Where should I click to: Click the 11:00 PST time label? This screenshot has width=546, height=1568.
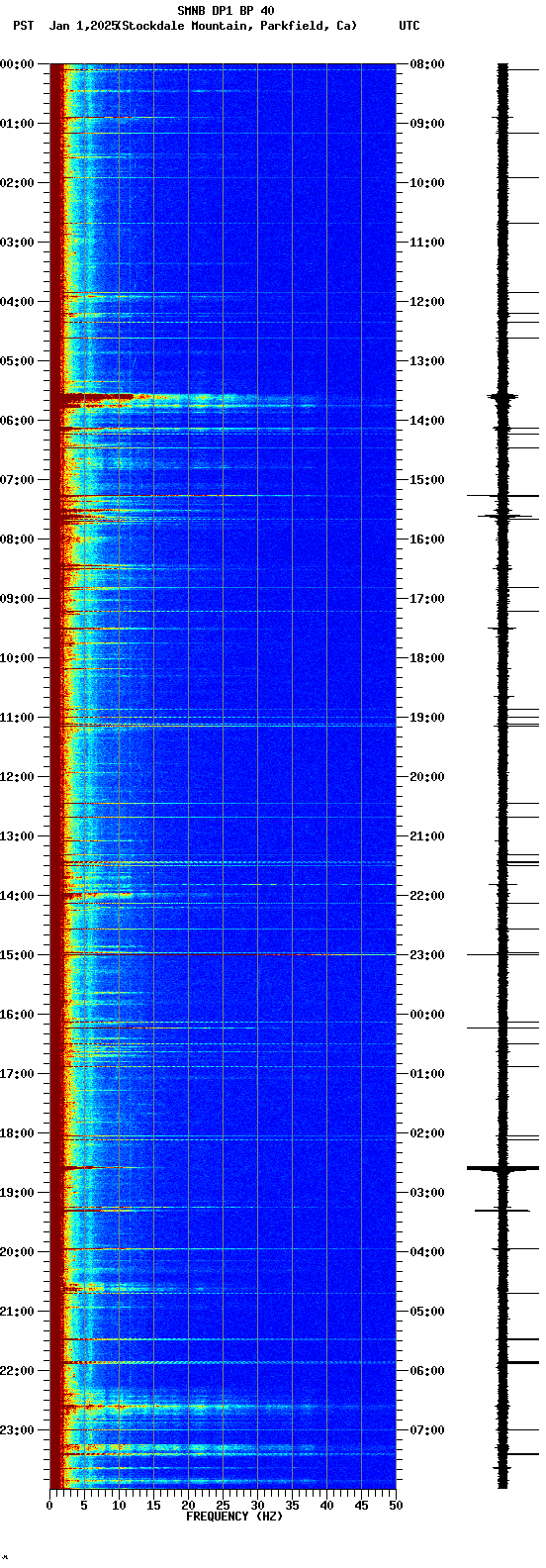[18, 718]
